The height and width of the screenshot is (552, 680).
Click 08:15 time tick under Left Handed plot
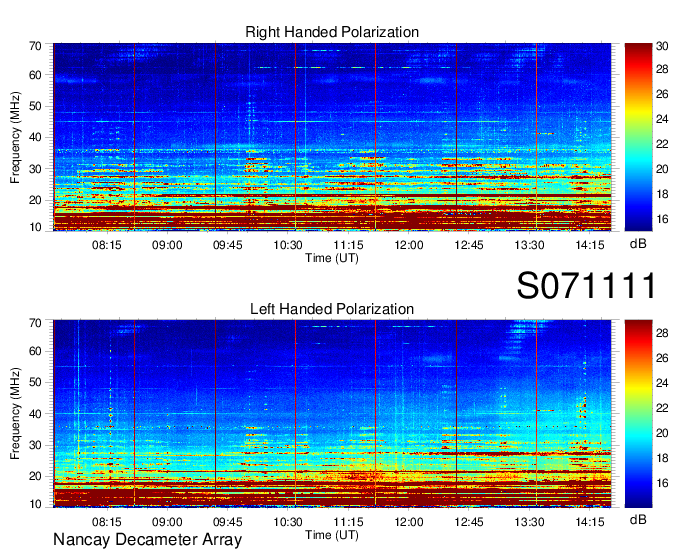coord(107,522)
